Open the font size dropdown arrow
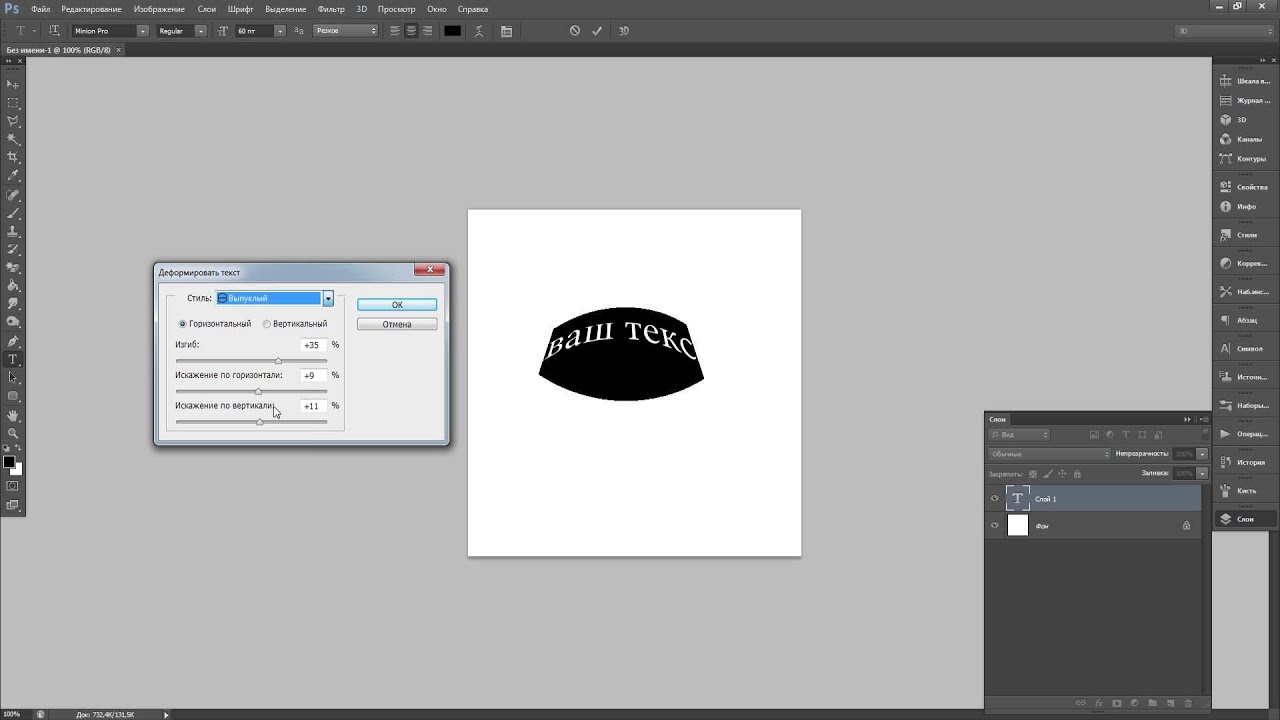The width and height of the screenshot is (1280, 720). tap(280, 31)
